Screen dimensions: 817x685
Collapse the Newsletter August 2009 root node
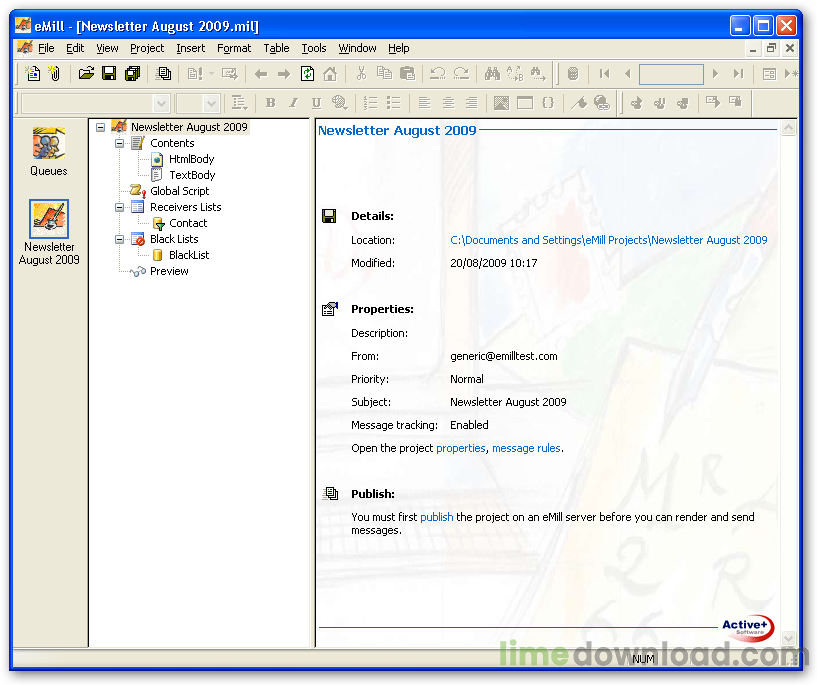pos(101,127)
